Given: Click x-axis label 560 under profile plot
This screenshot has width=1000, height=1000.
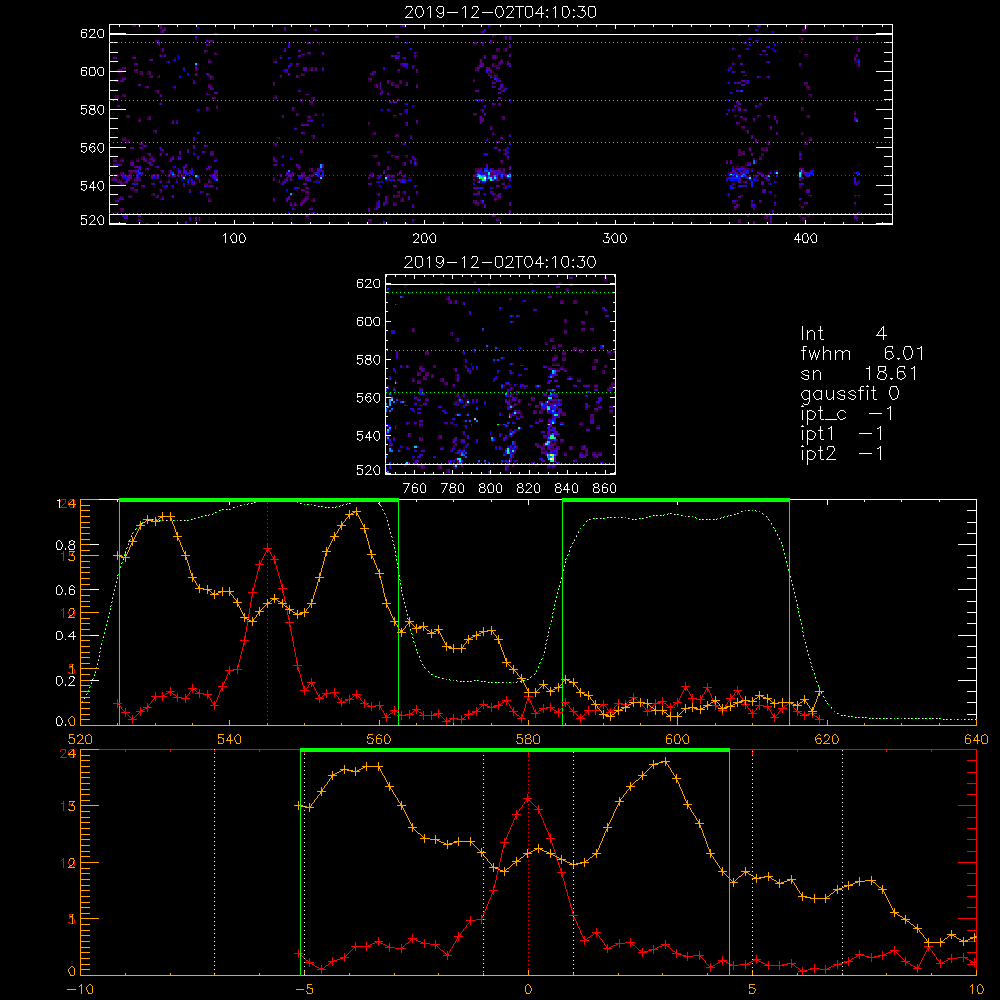Looking at the screenshot, I should (379, 740).
